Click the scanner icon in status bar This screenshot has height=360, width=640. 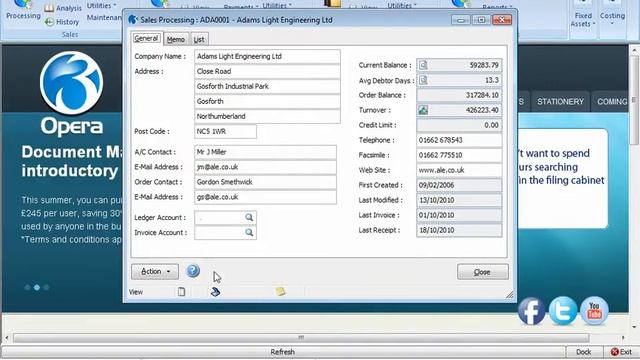(215, 291)
